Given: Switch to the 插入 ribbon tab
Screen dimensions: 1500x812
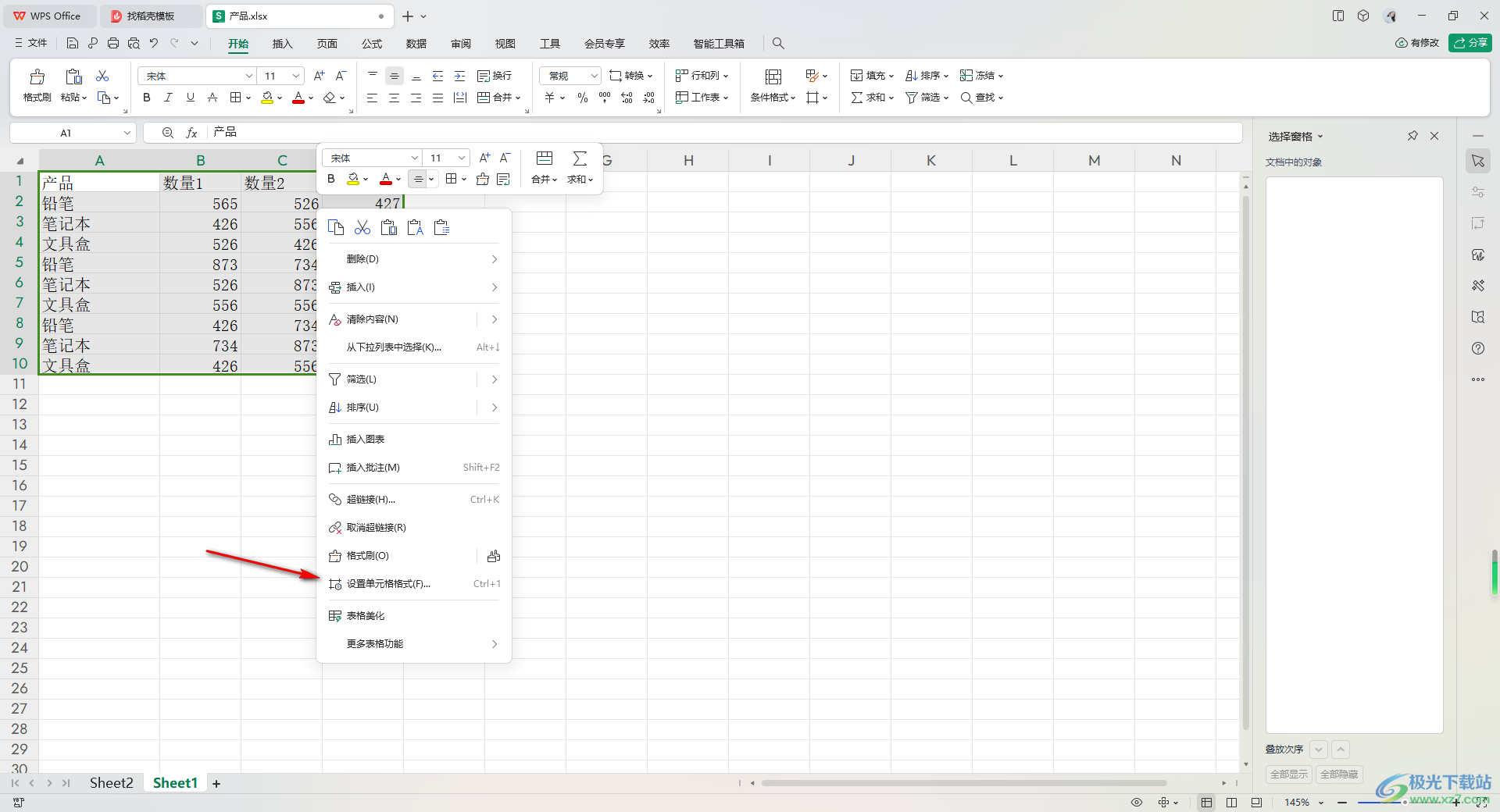Looking at the screenshot, I should 282,44.
